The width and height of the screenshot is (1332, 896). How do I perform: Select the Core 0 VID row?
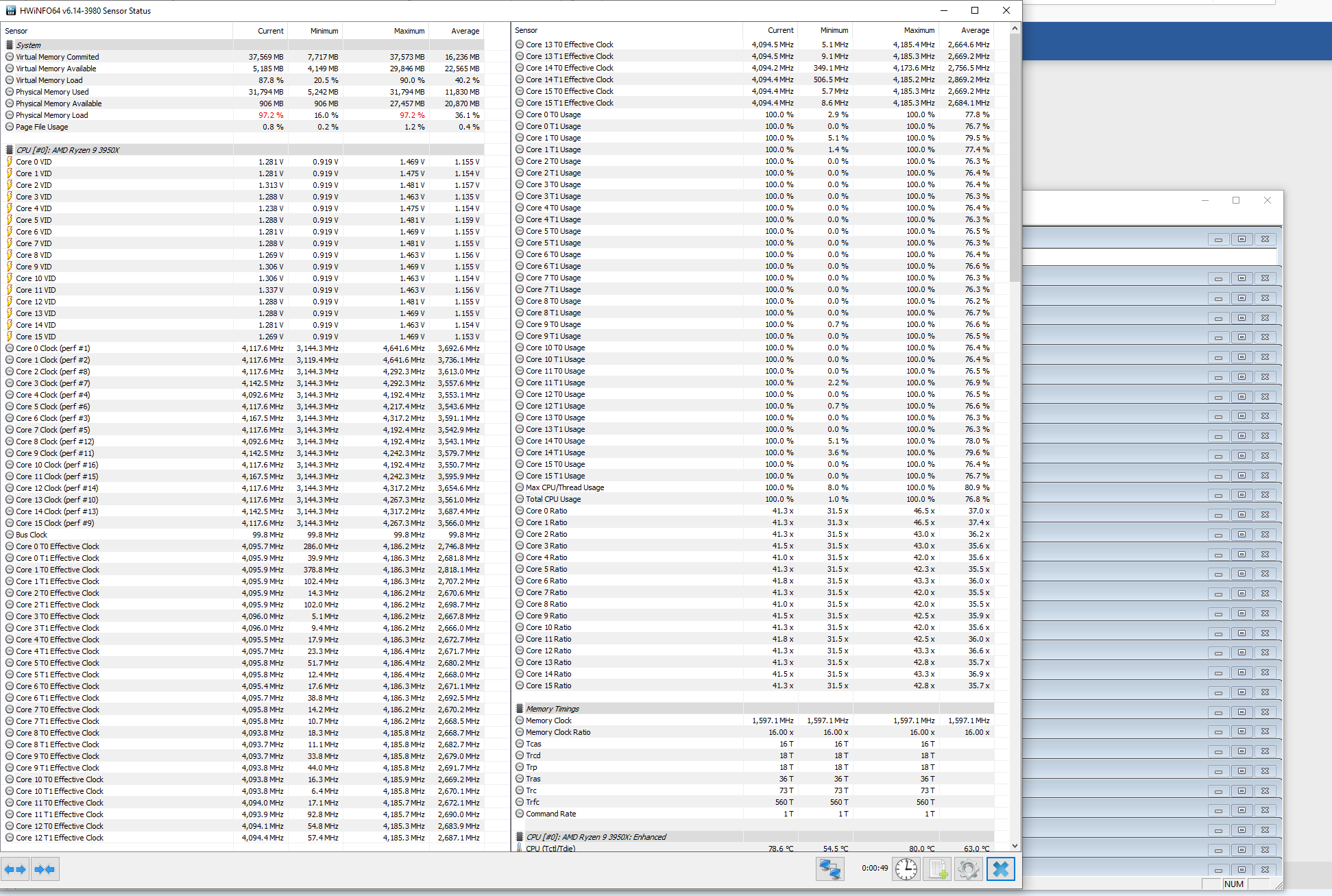click(34, 162)
